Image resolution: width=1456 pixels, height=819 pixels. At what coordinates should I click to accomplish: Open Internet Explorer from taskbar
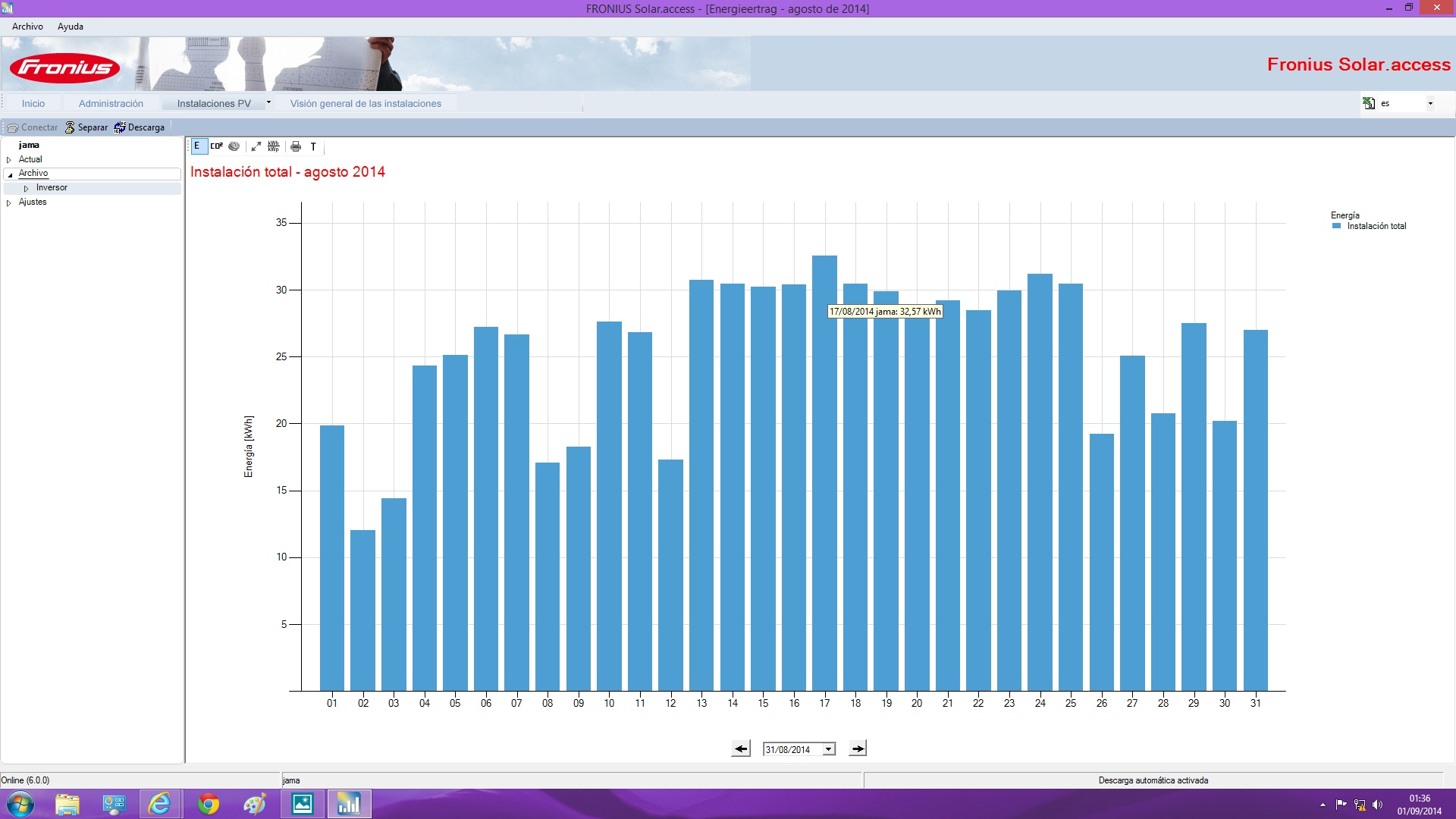(160, 804)
